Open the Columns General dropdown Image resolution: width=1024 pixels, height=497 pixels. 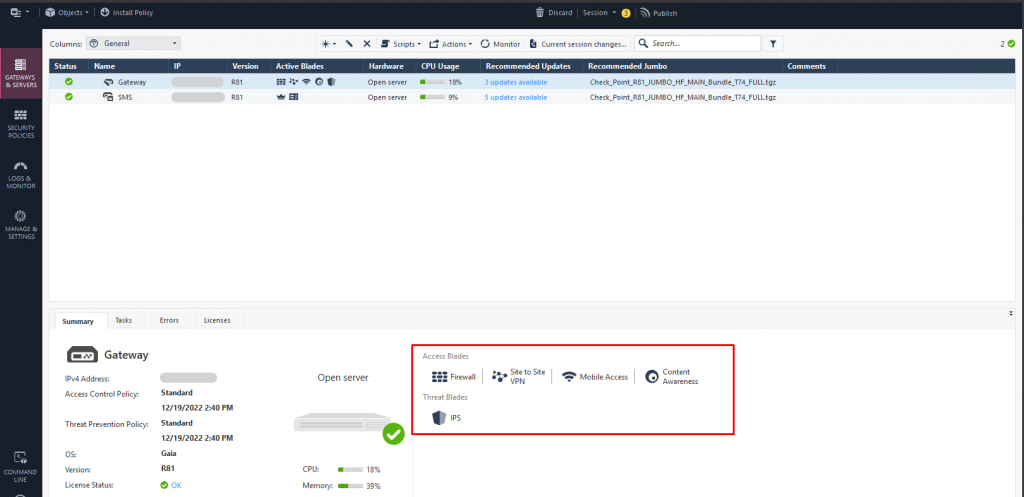click(133, 44)
